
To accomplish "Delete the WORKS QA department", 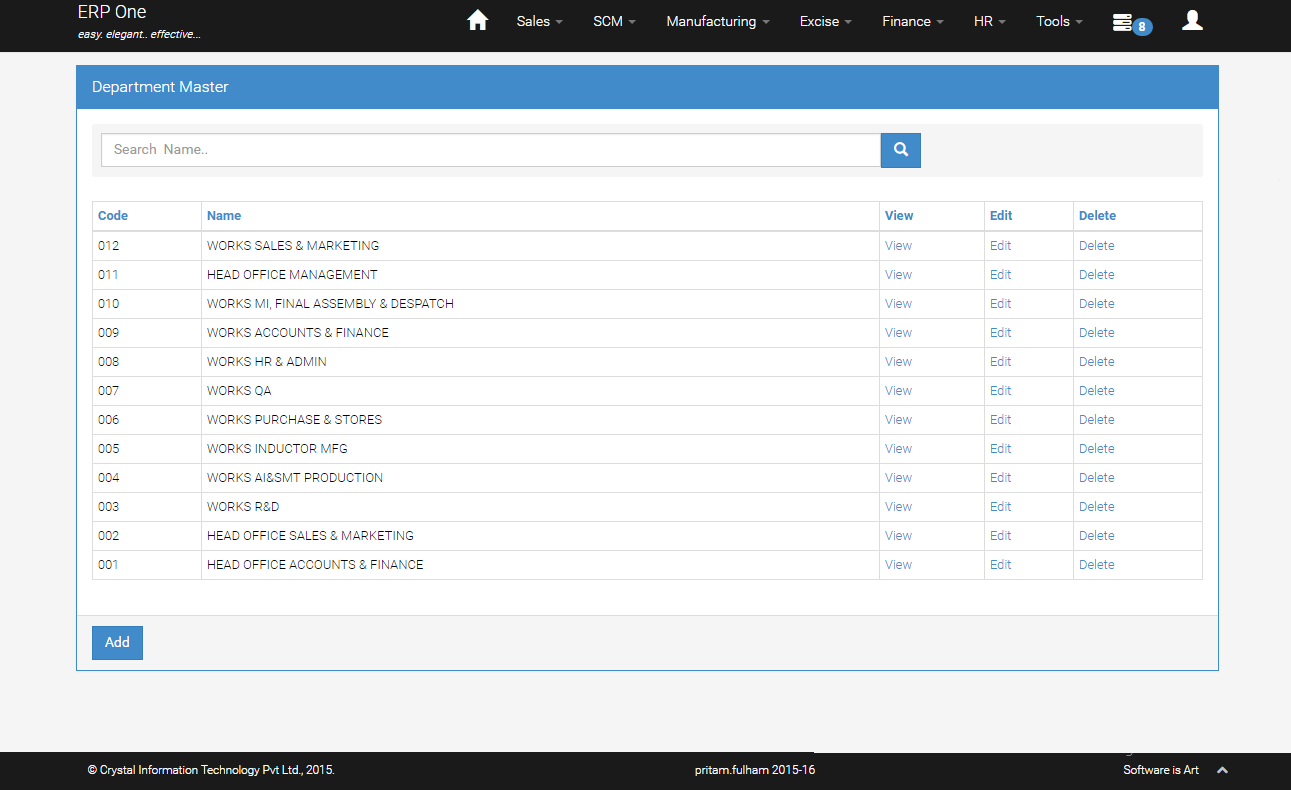I will click(1096, 391).
